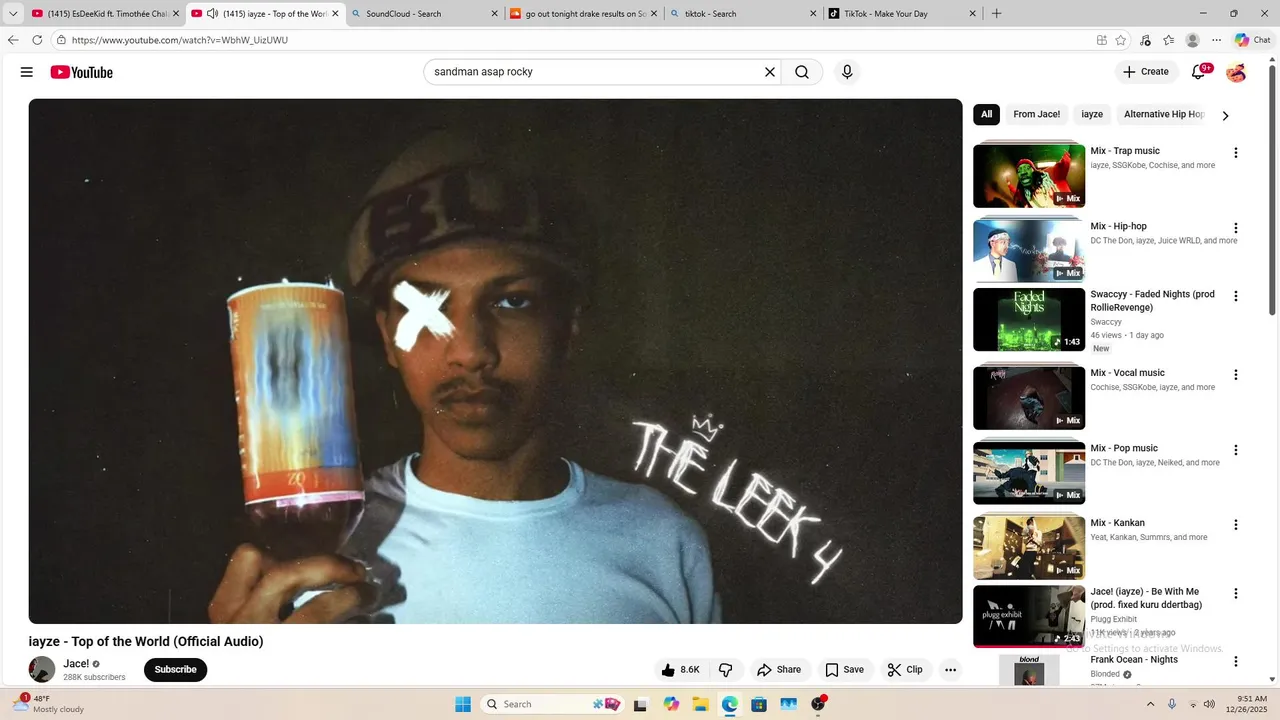
Task: Close the iayze - Top of the World tab
Action: point(335,14)
